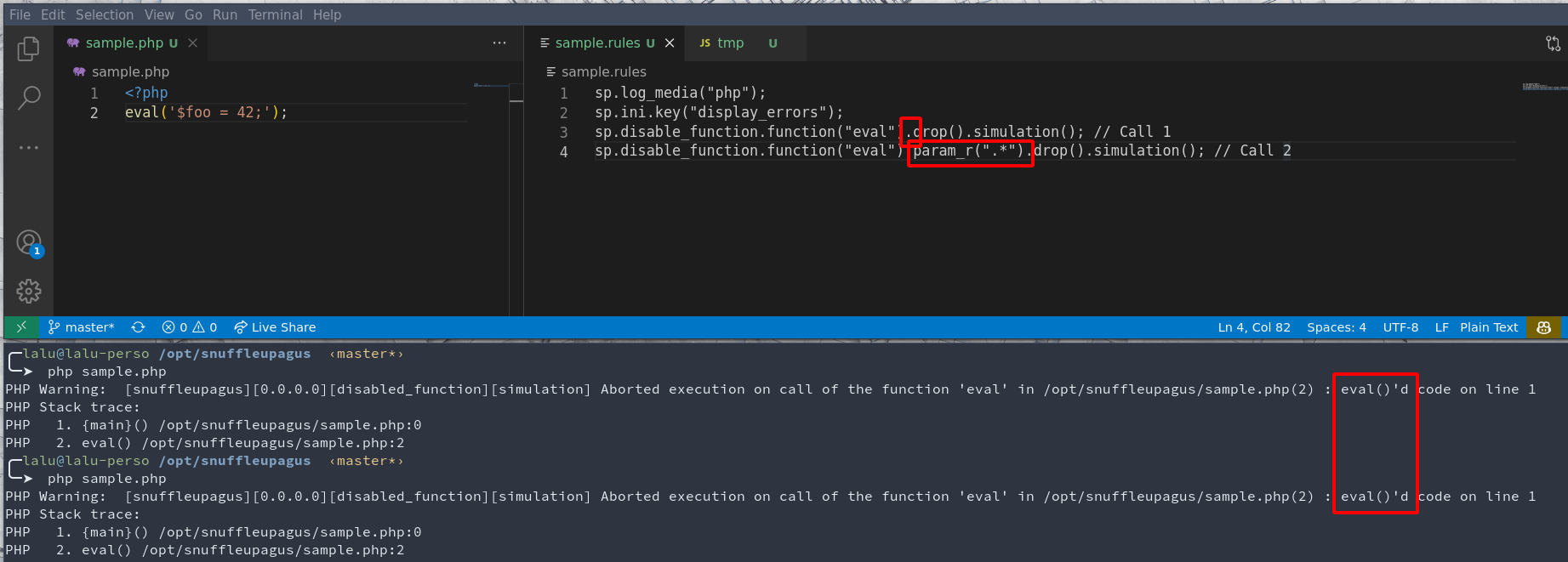The width and height of the screenshot is (1568, 562).
Task: Open the Run menu
Action: (x=225, y=14)
